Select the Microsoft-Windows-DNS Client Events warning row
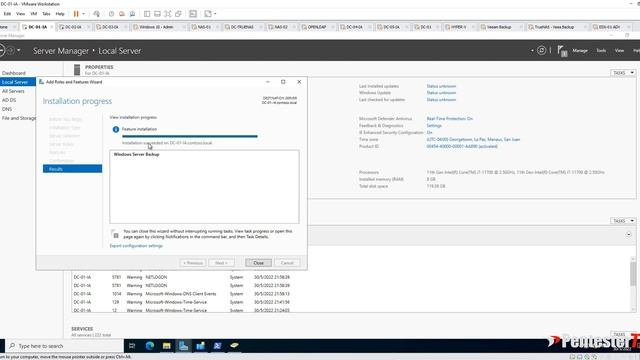This screenshot has height=360, width=640. pos(182,293)
